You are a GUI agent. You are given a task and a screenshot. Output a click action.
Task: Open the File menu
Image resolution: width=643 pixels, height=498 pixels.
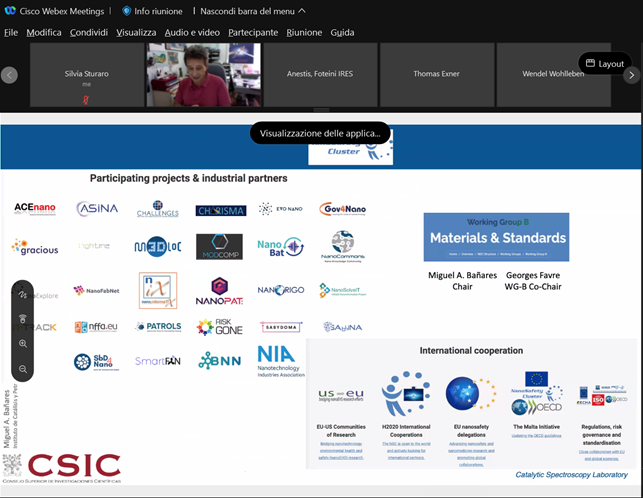tap(11, 32)
